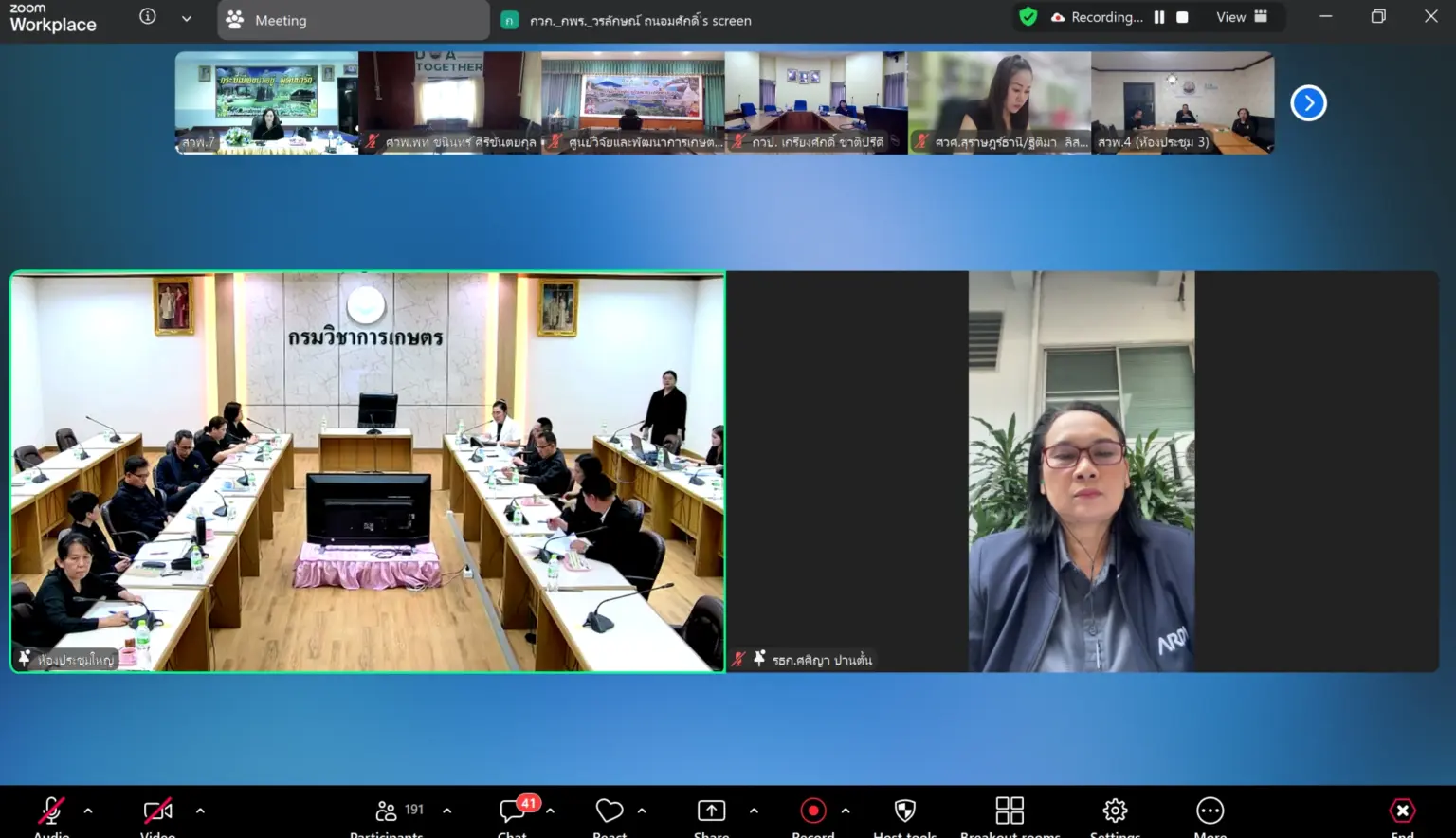
Task: Click the green encryption shield icon
Action: (1028, 16)
